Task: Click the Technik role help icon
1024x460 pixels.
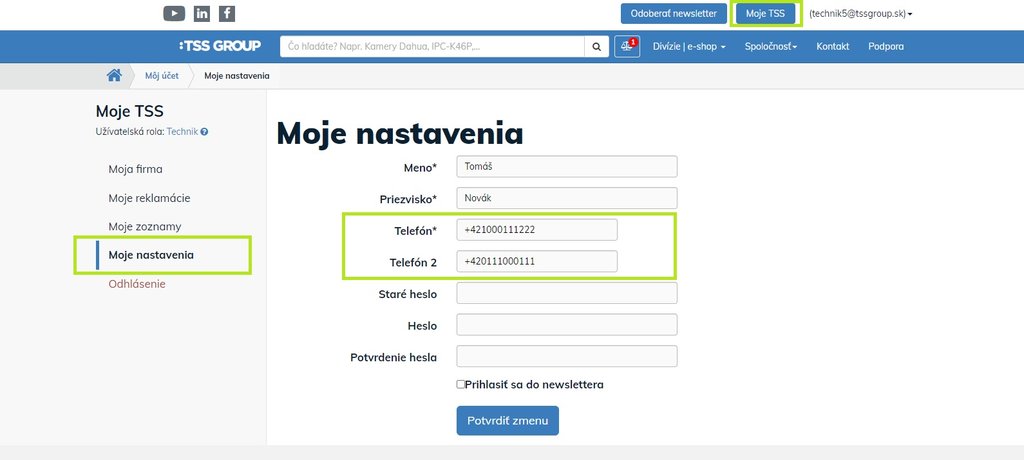Action: click(204, 131)
